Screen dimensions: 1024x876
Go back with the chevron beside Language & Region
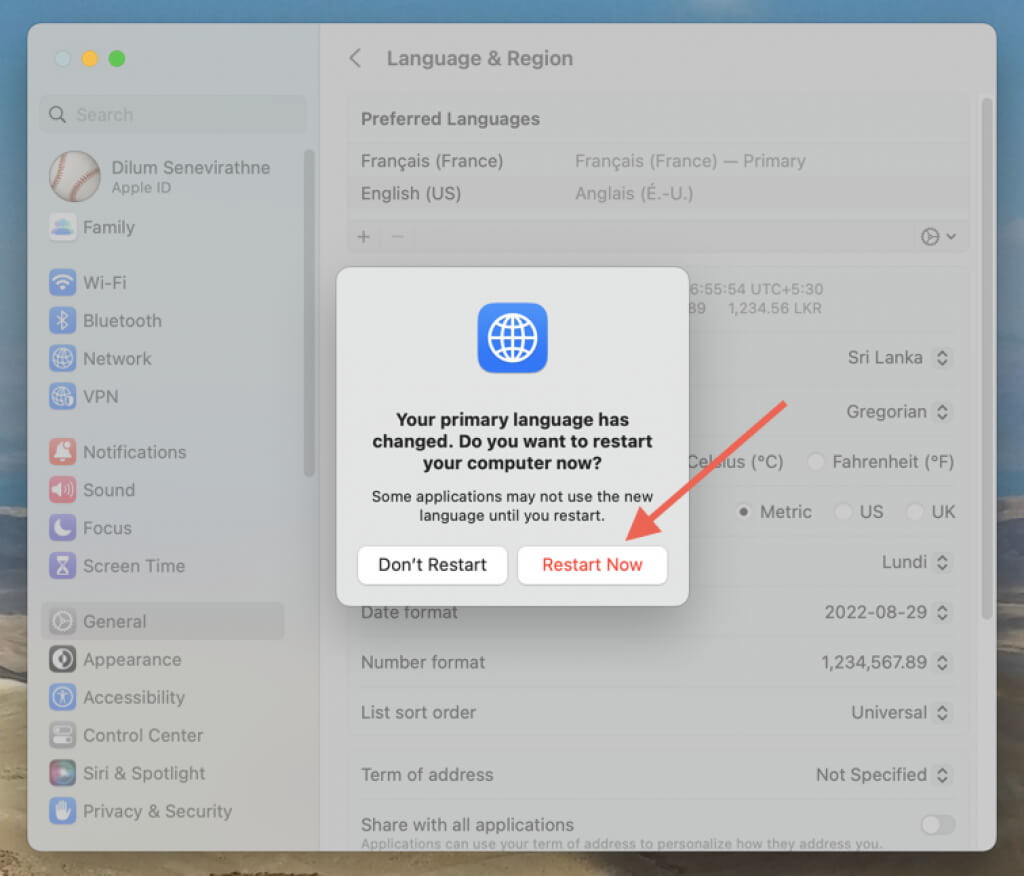(355, 58)
